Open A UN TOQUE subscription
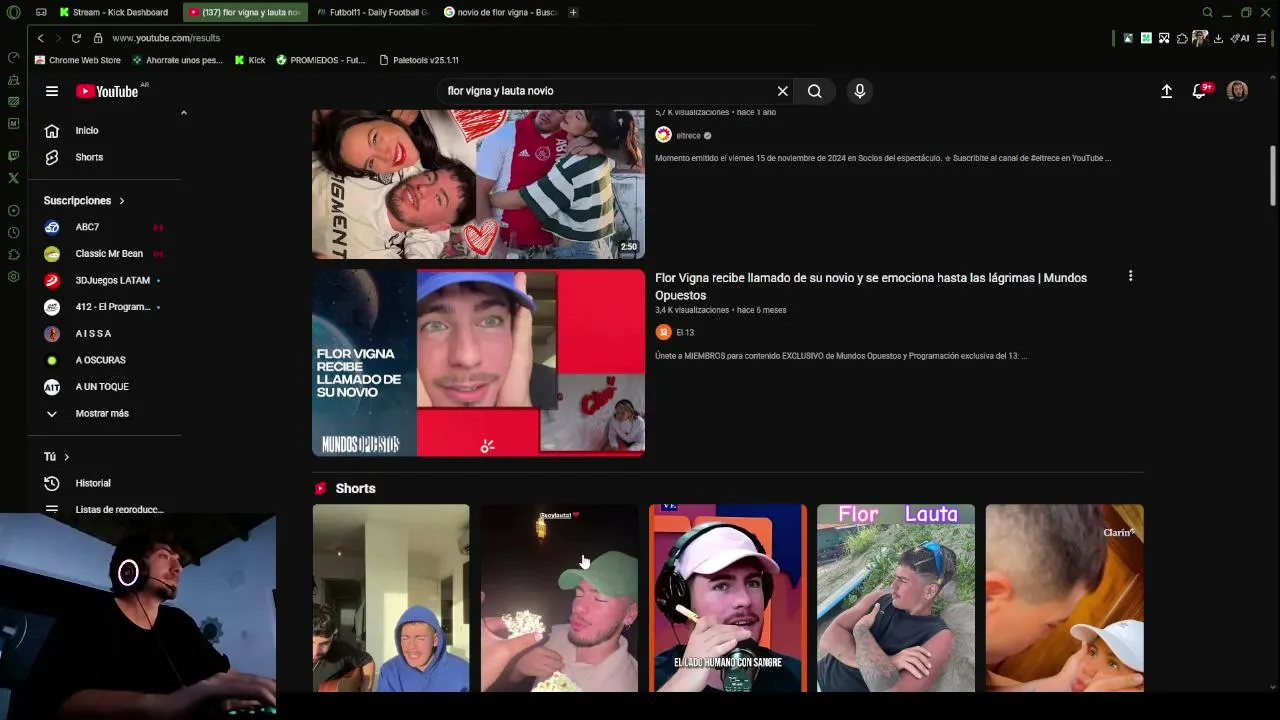The height and width of the screenshot is (720, 1280). (x=105, y=386)
